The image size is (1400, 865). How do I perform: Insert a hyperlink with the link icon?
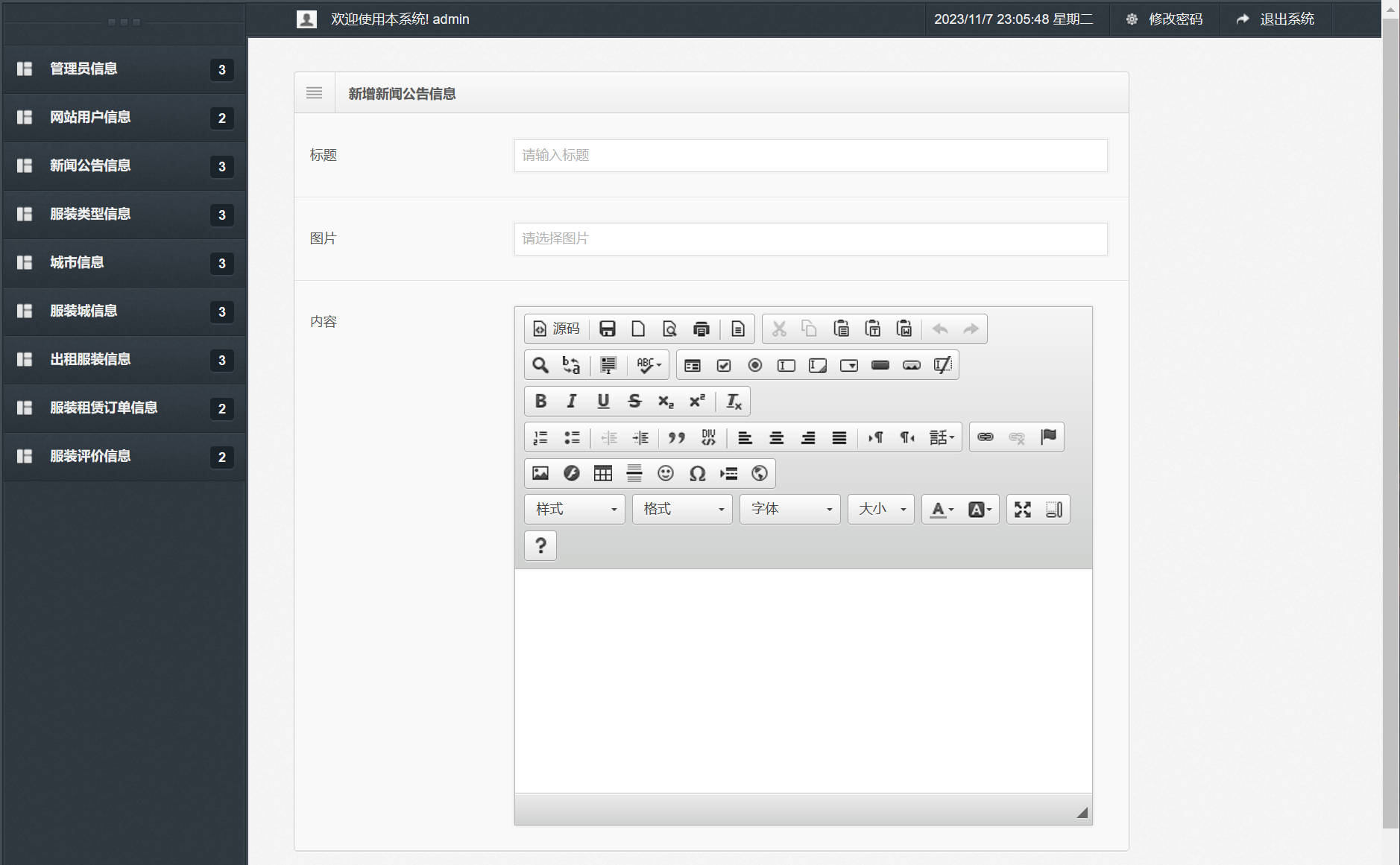985,437
